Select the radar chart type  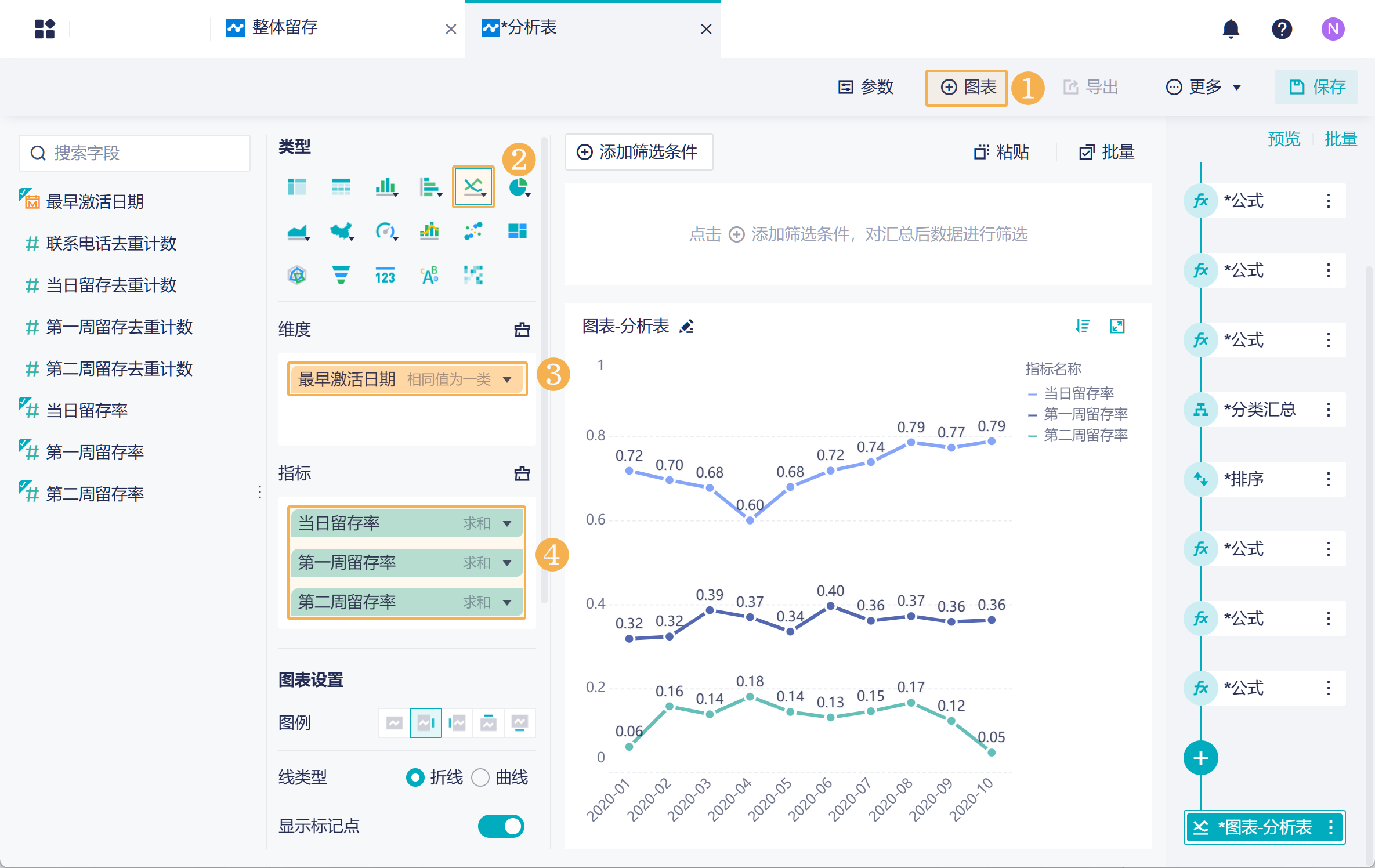[297, 275]
